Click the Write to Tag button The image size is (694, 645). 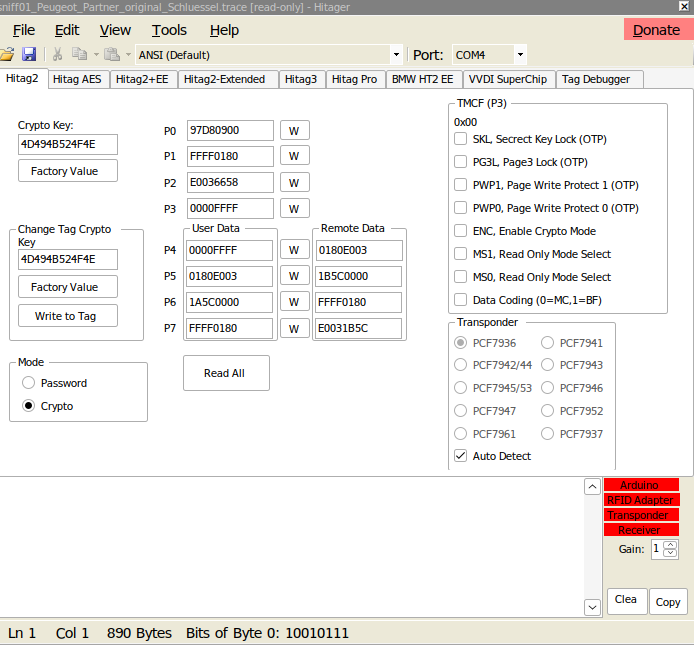click(66, 316)
